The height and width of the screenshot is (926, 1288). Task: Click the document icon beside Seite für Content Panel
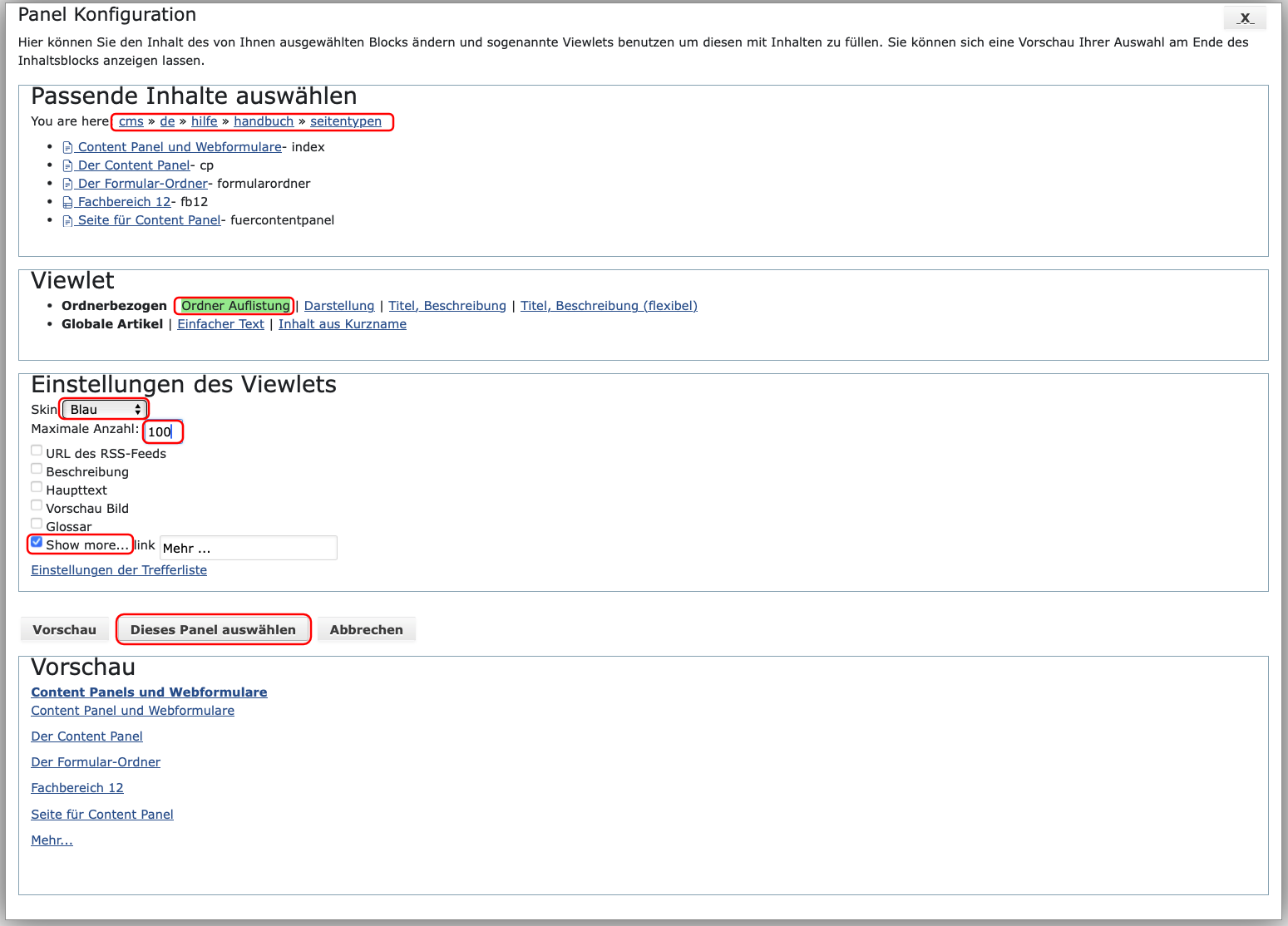[68, 221]
